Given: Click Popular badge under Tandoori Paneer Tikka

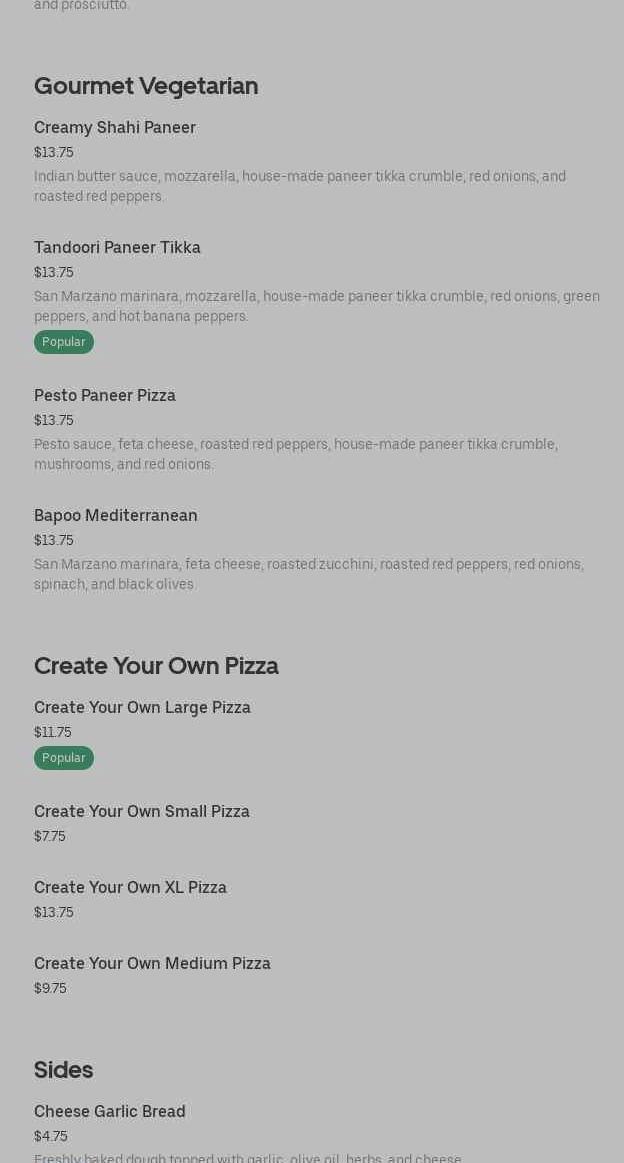Looking at the screenshot, I should point(64,342).
